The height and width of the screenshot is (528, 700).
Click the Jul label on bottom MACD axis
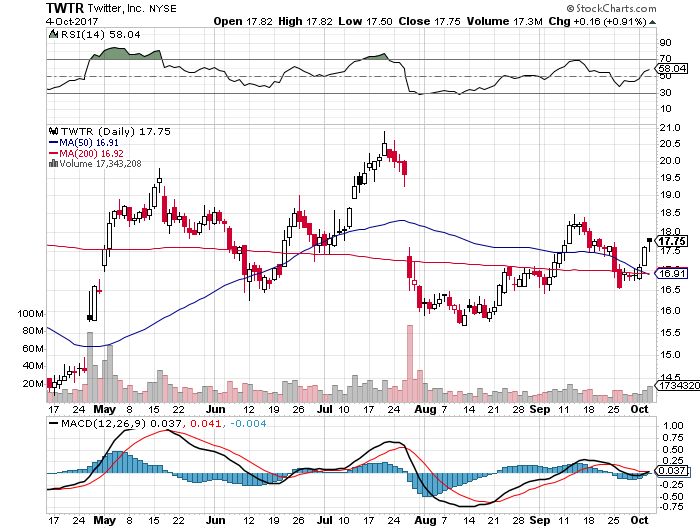coord(327,521)
